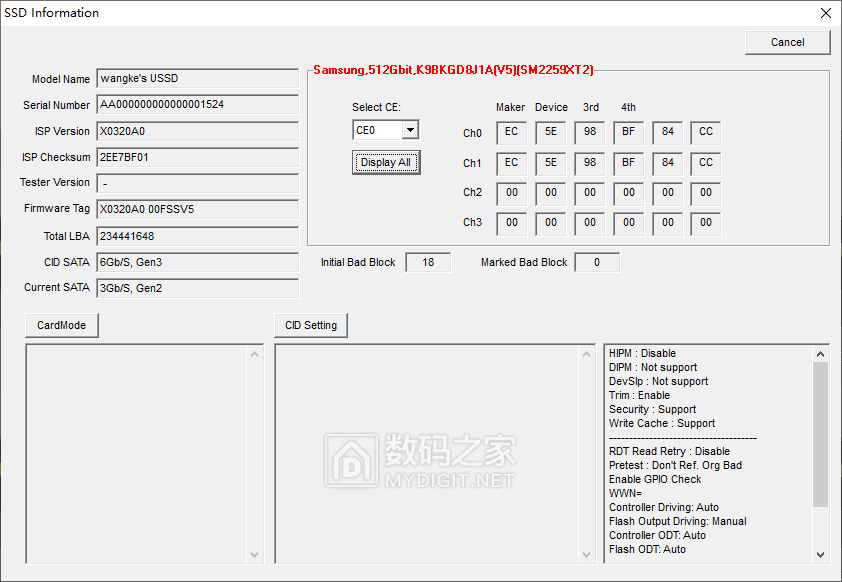Click the 'Controller ODT: Auto' line

tap(657, 535)
